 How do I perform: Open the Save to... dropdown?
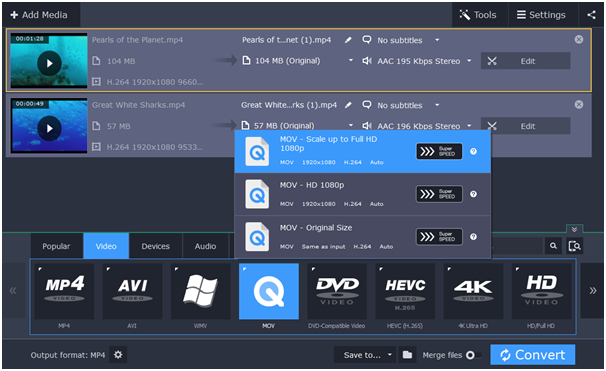click(x=365, y=355)
